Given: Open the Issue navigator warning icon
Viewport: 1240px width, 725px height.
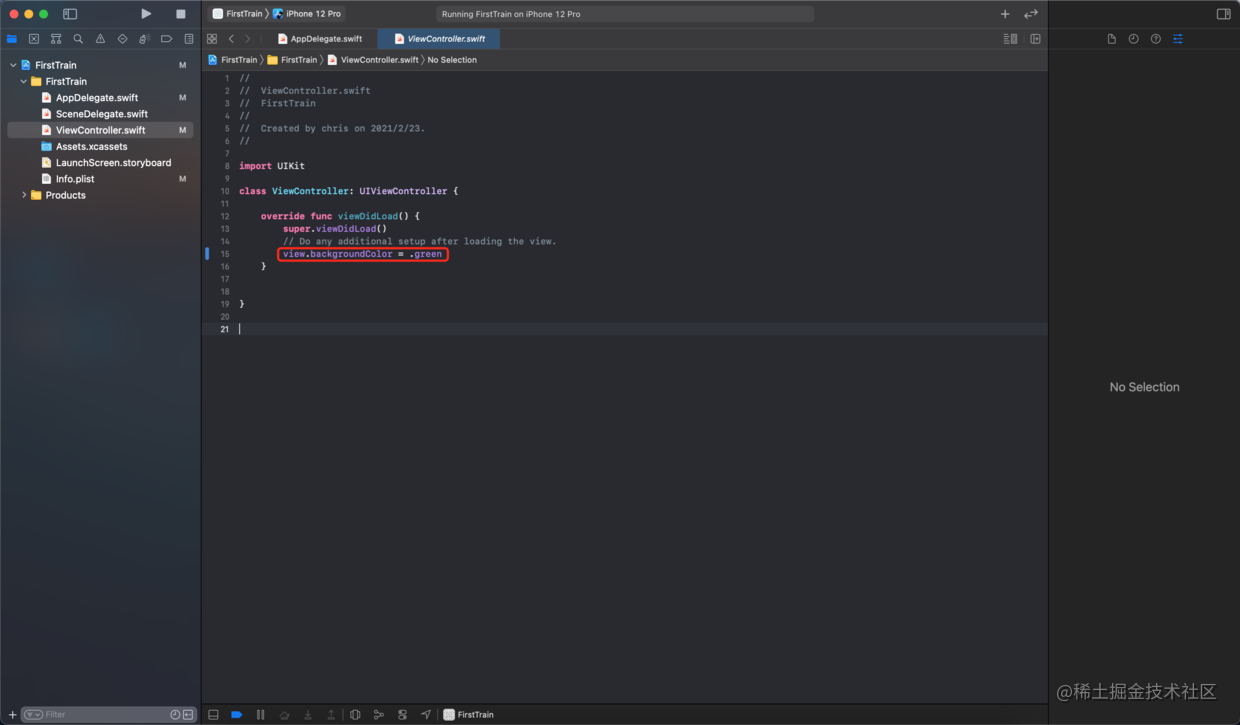Looking at the screenshot, I should click(100, 39).
